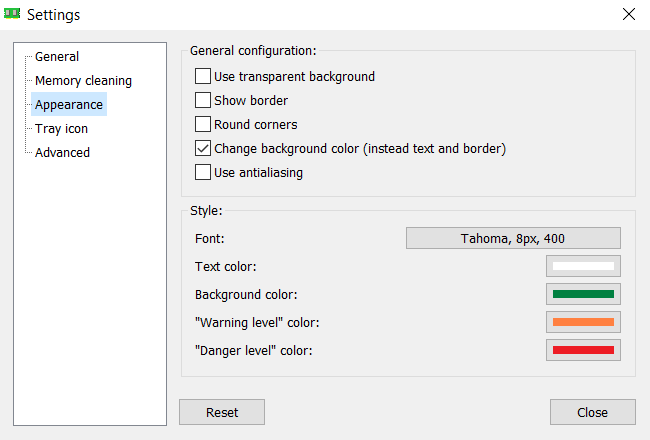Select Memory cleaning in the sidebar
Viewport: 650px width, 440px height.
(83, 81)
